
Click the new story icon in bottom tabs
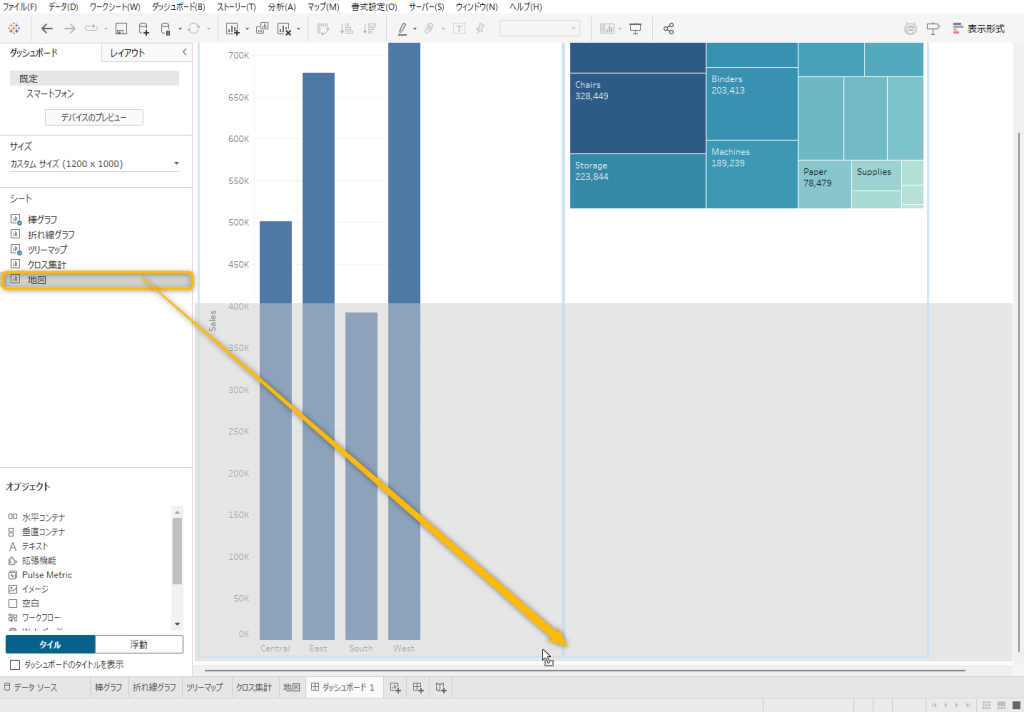pyautogui.click(x=441, y=688)
